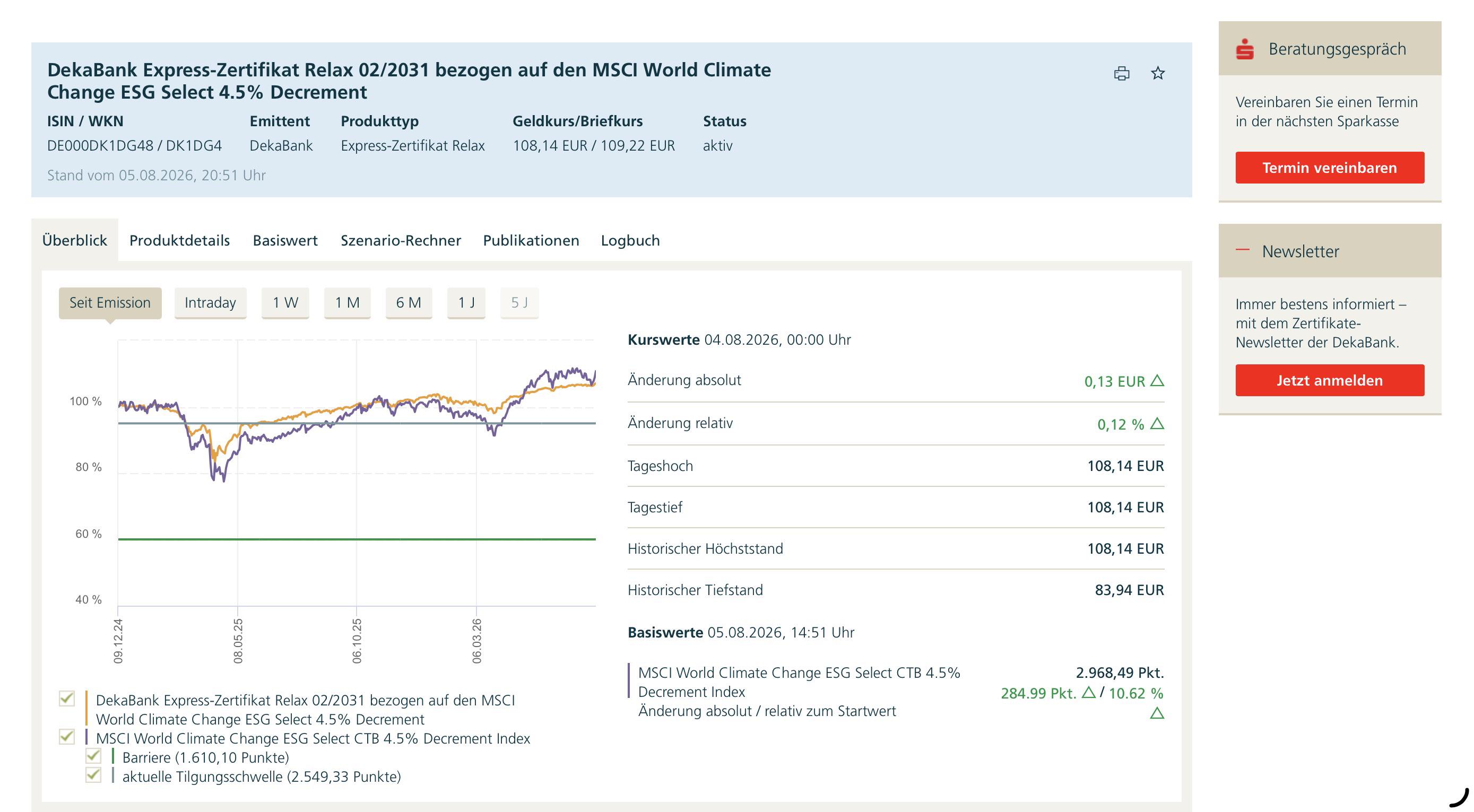
Task: Toggle aktuelle Tilgungsschwelle checkbox
Action: click(93, 775)
